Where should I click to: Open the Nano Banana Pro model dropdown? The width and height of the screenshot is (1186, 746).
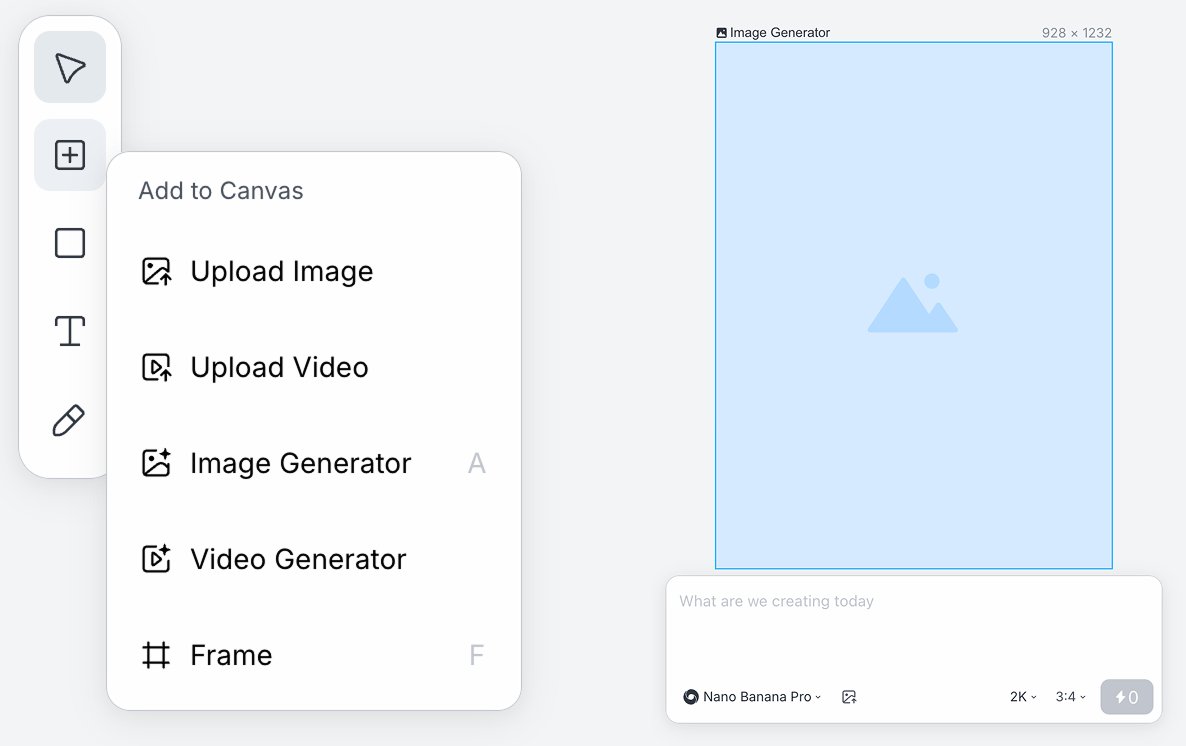pyautogui.click(x=752, y=697)
